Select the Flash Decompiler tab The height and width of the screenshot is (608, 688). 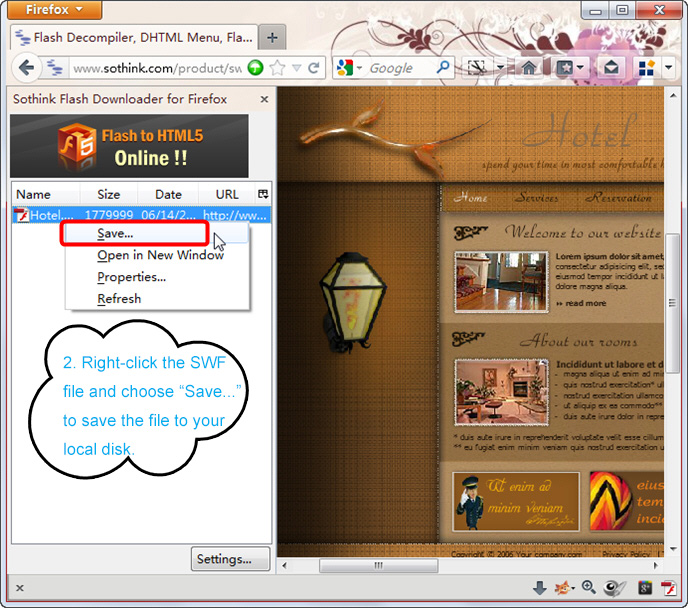(133, 37)
